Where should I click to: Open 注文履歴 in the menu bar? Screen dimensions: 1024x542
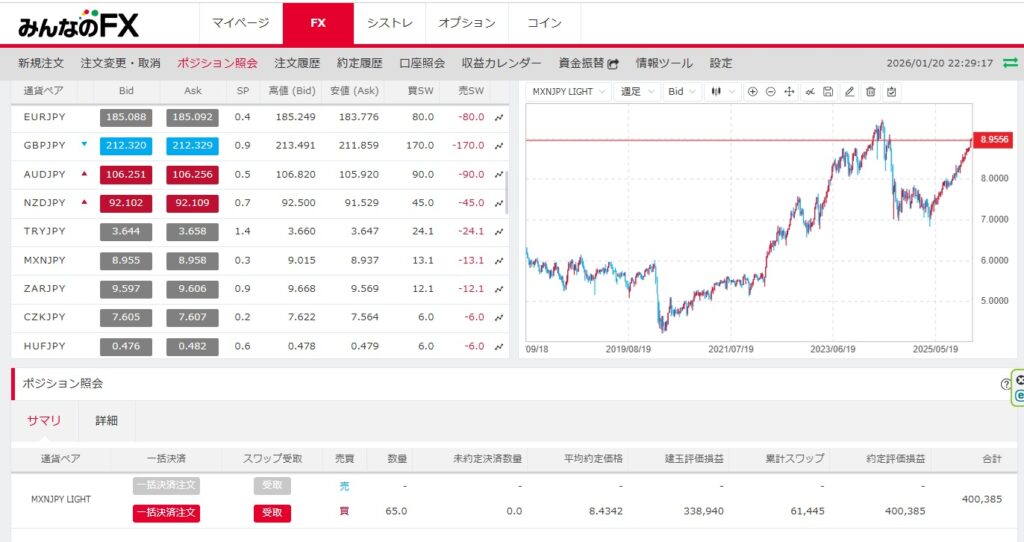297,62
